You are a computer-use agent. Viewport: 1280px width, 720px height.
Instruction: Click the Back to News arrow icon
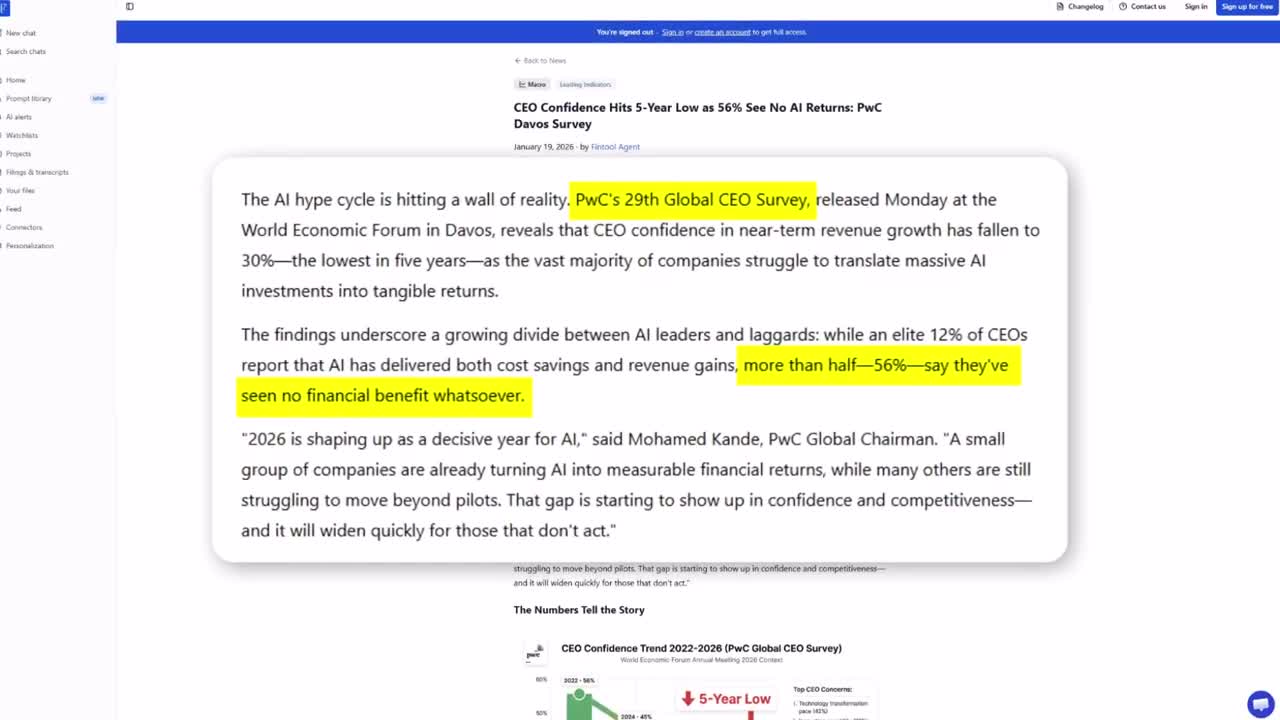(518, 61)
